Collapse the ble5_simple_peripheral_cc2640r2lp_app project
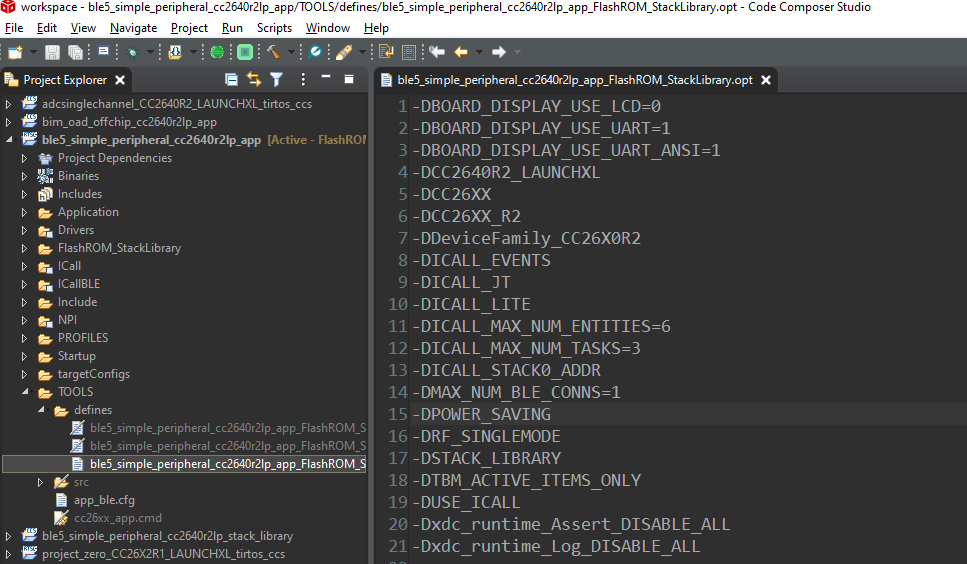Image resolution: width=967 pixels, height=564 pixels. [9, 140]
